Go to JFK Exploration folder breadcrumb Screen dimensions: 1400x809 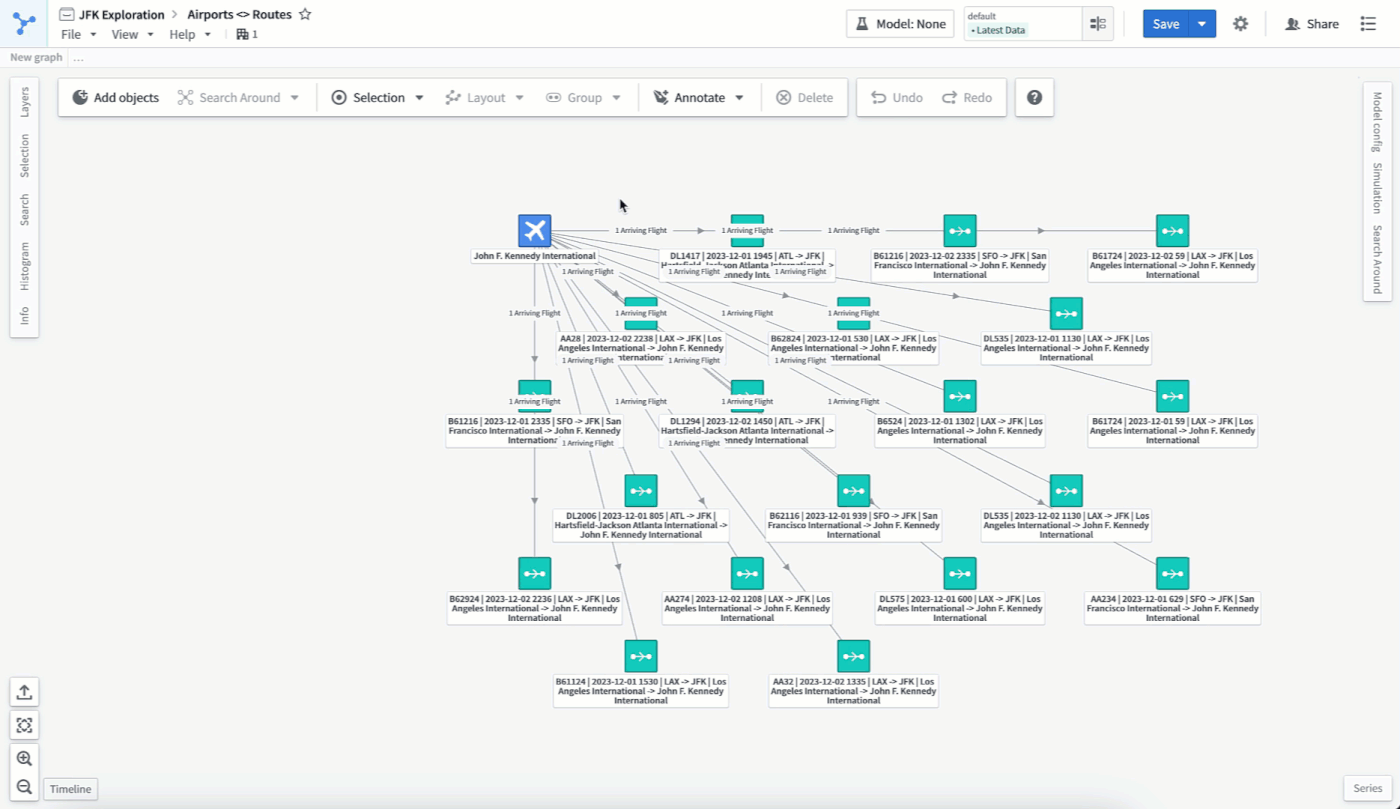coord(122,15)
